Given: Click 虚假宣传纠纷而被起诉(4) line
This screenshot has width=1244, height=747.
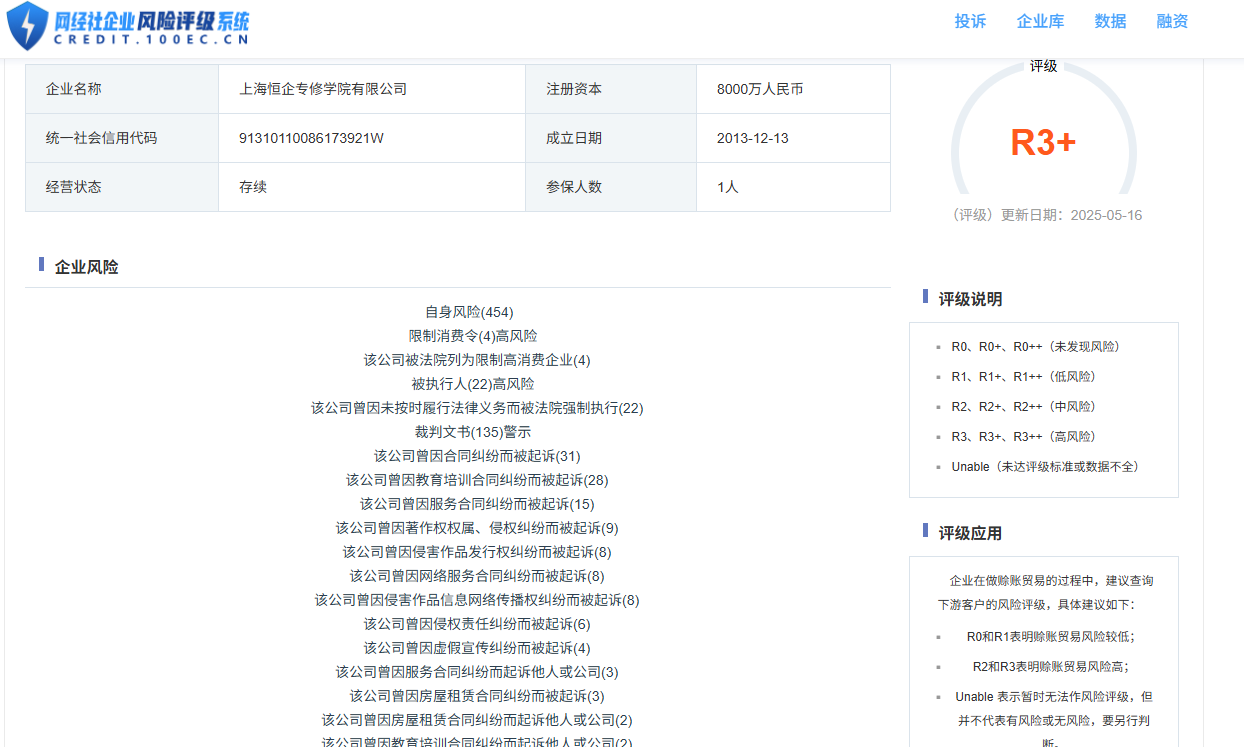Looking at the screenshot, I should tap(477, 648).
